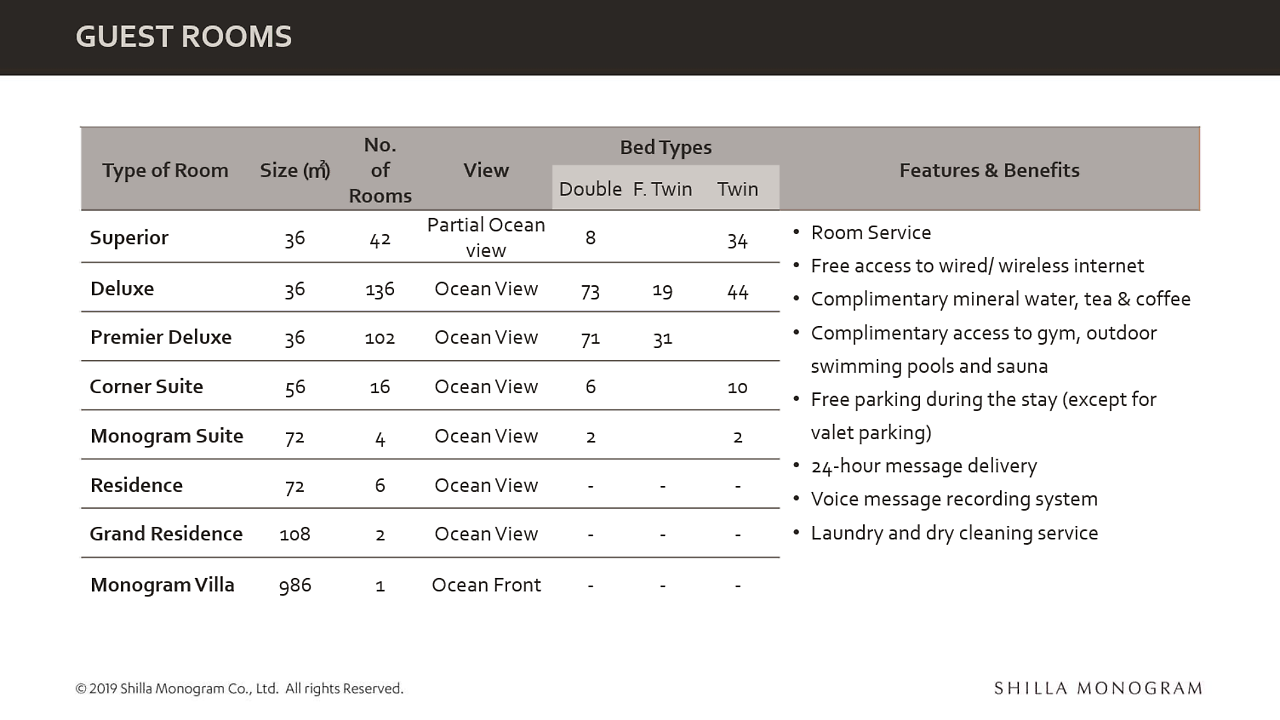Screen dimensions: 1280x720
Task: Select the 2019 copyright notice text
Action: tap(239, 688)
